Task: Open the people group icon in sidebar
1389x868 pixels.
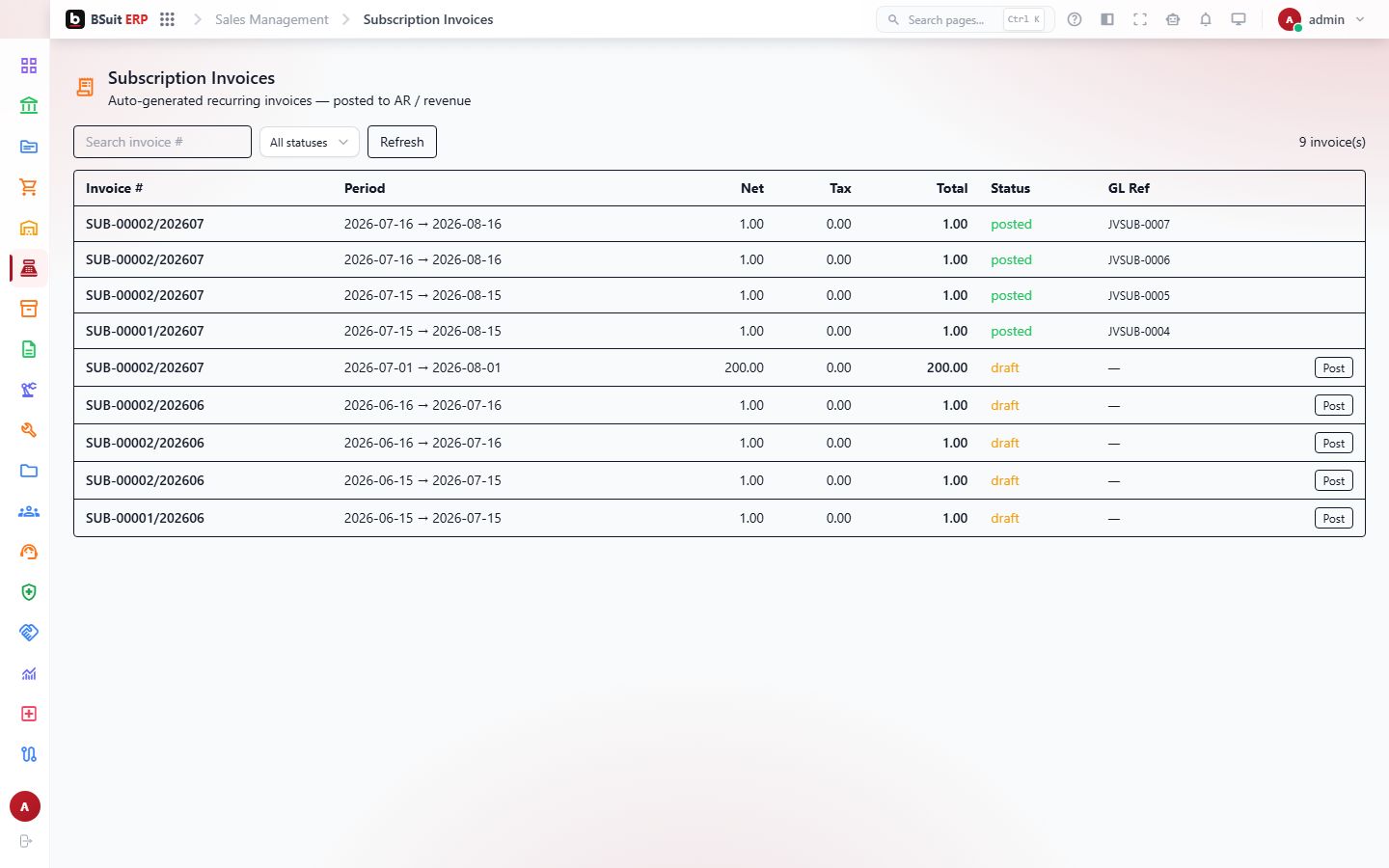Action: click(29, 511)
